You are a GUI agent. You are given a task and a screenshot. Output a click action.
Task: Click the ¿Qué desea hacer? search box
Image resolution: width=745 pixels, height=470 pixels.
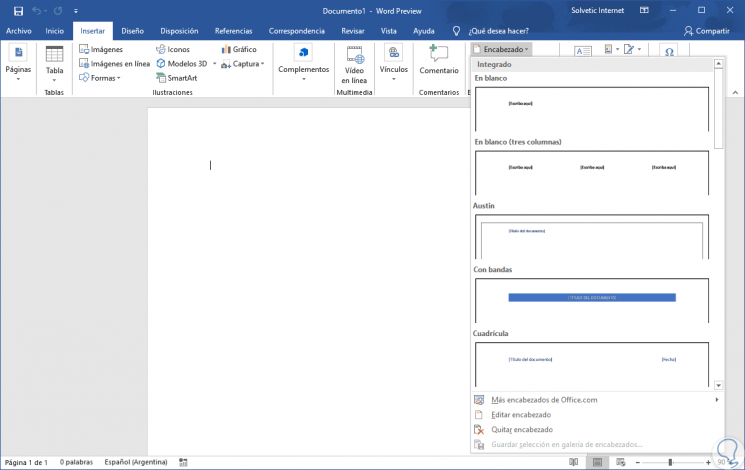[x=498, y=31]
